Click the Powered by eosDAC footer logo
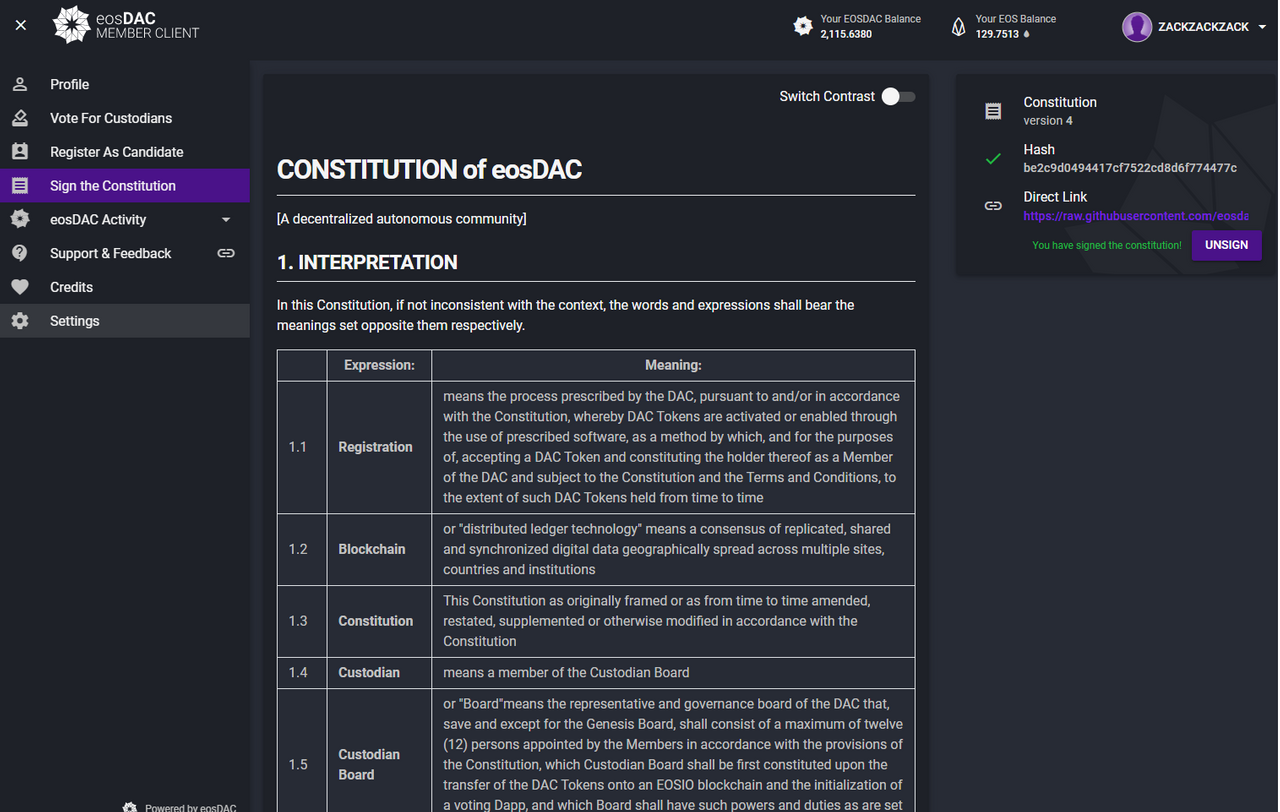 point(130,807)
